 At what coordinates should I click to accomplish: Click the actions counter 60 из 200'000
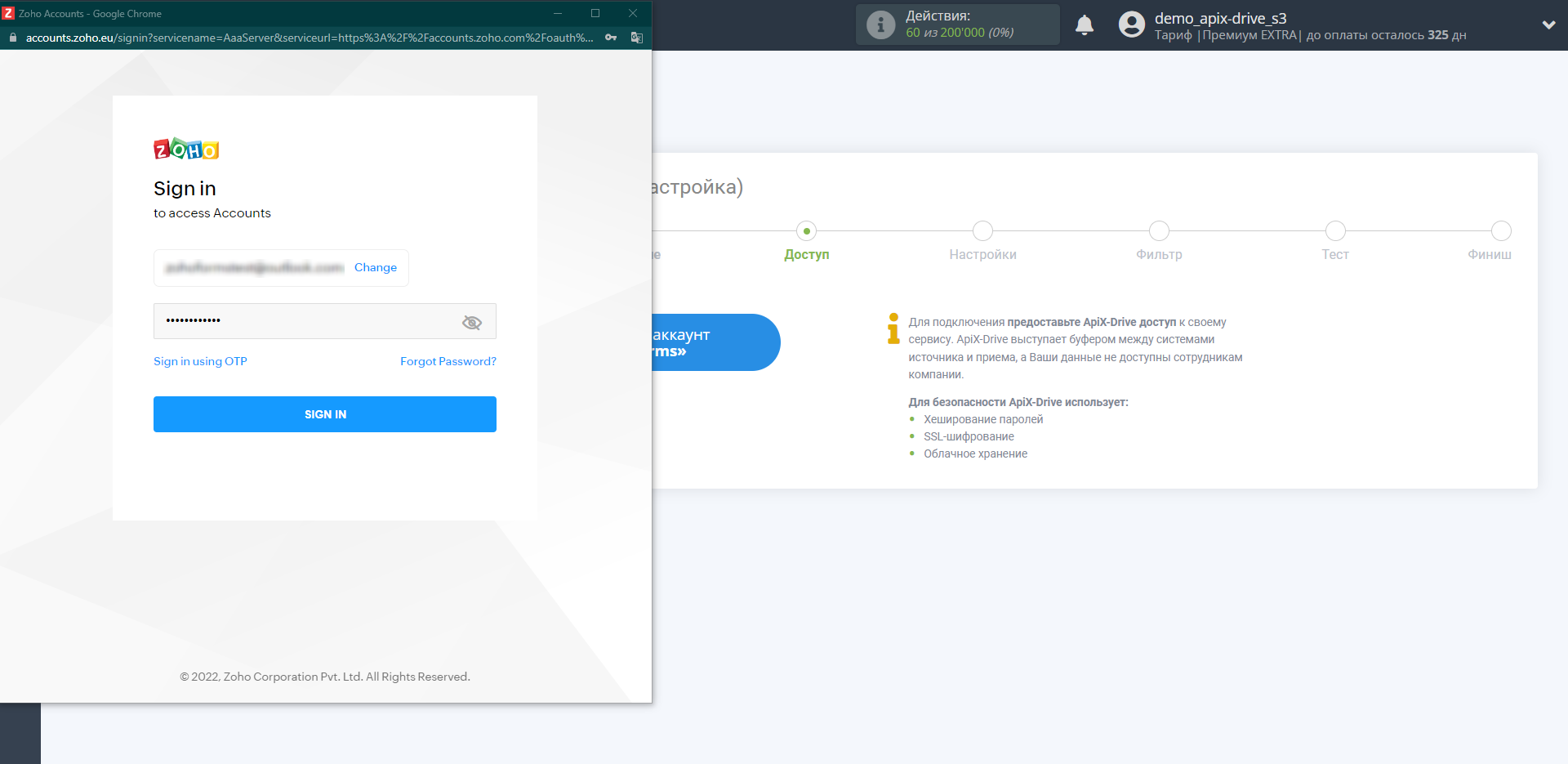click(960, 33)
